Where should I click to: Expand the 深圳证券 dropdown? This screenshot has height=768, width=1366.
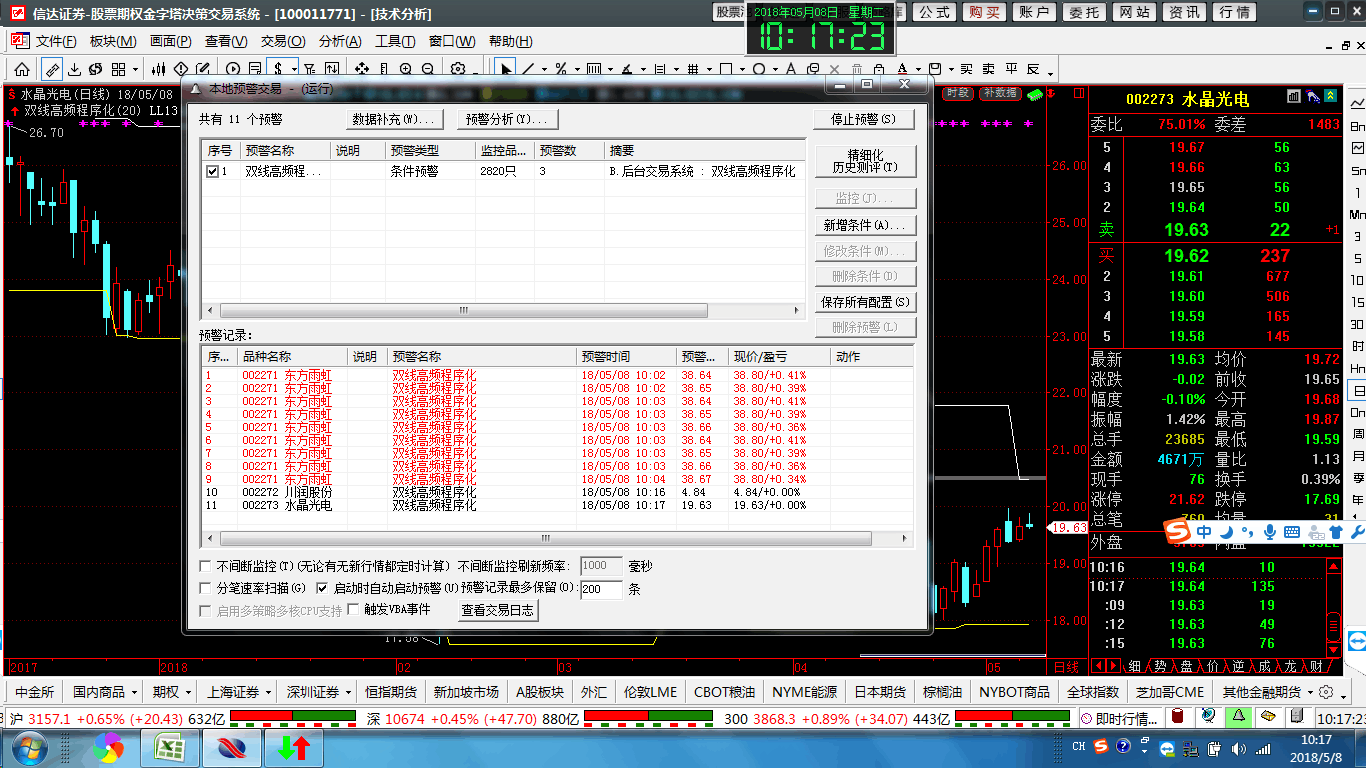(x=348, y=692)
